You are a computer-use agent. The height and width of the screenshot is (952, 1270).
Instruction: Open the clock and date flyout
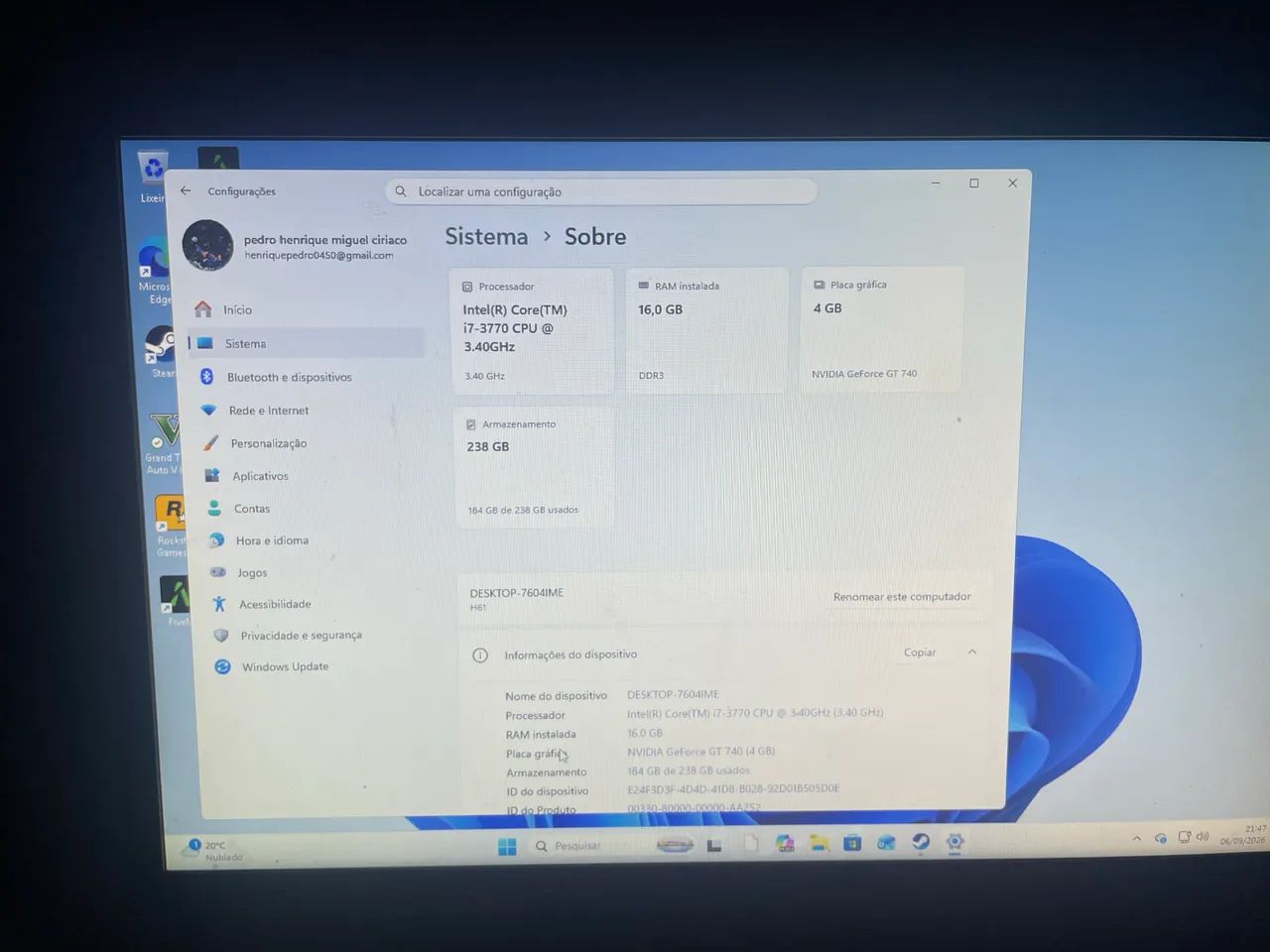pyautogui.click(x=1243, y=834)
